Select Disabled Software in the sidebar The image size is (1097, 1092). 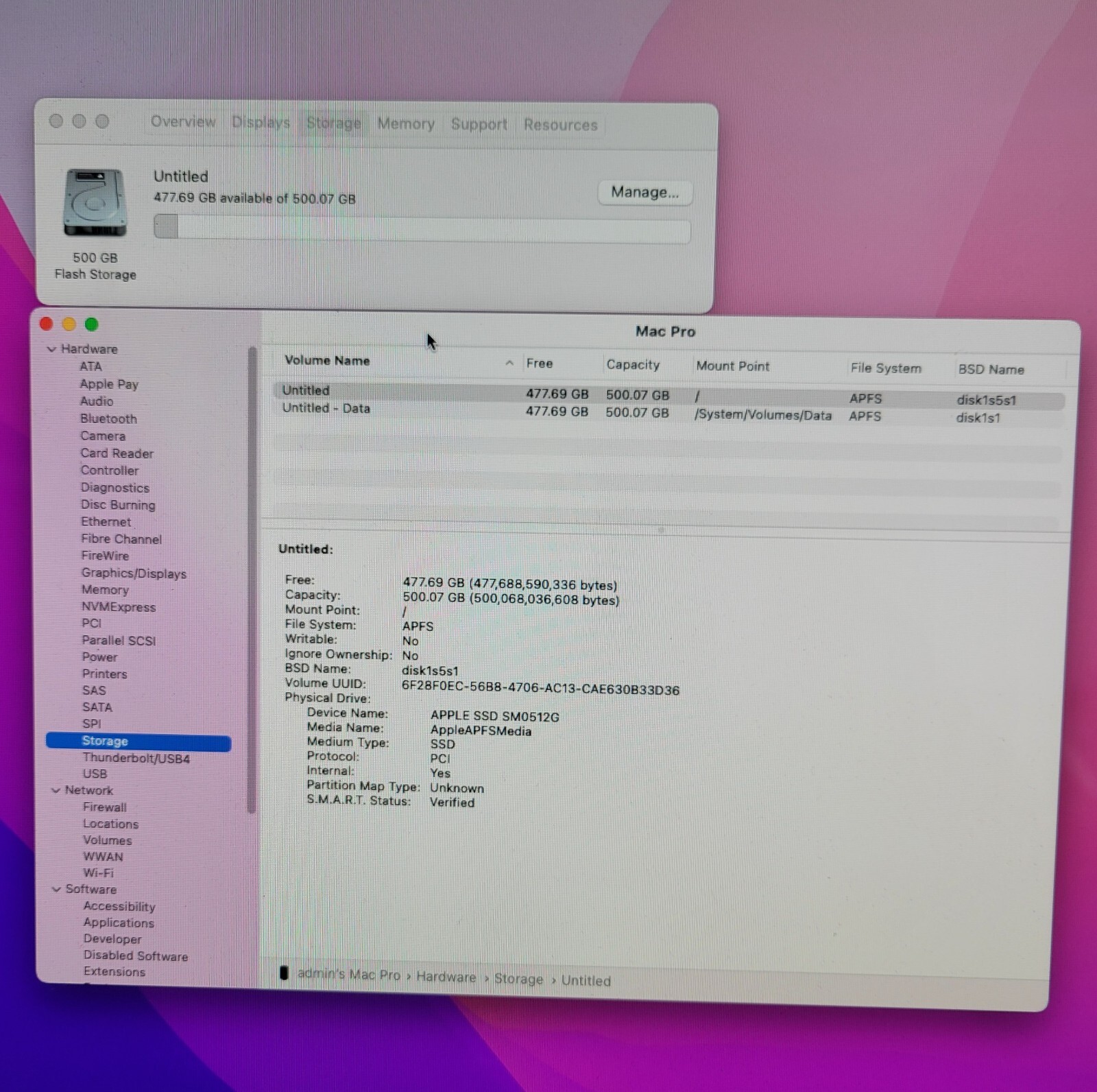coord(136,956)
